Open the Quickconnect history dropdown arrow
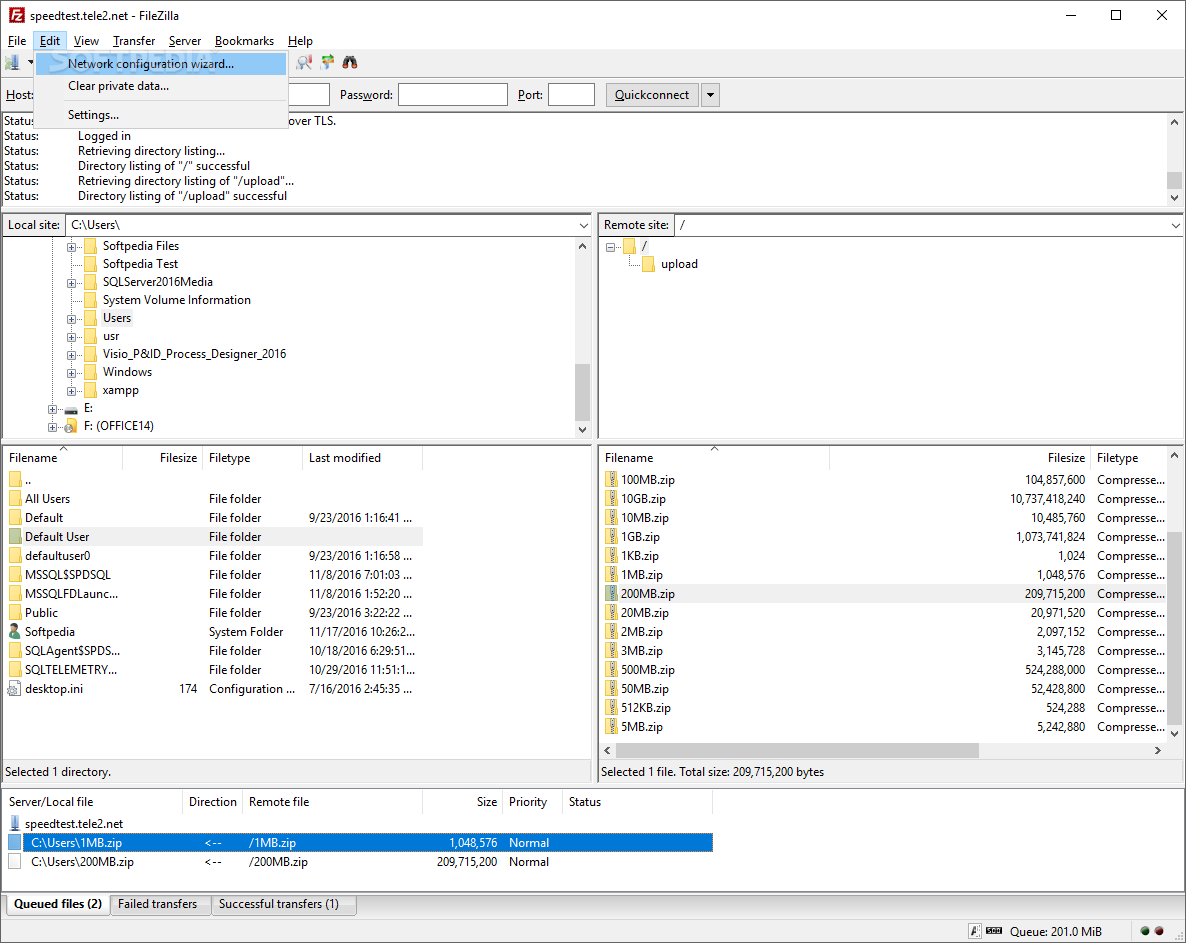Viewport: 1186px width, 943px height. [x=710, y=95]
